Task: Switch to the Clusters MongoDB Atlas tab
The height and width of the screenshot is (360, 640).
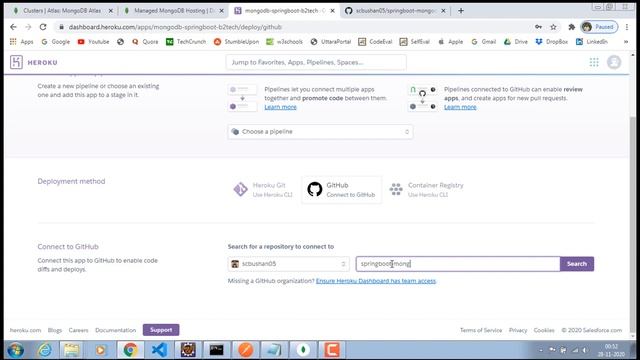Action: coord(62,11)
